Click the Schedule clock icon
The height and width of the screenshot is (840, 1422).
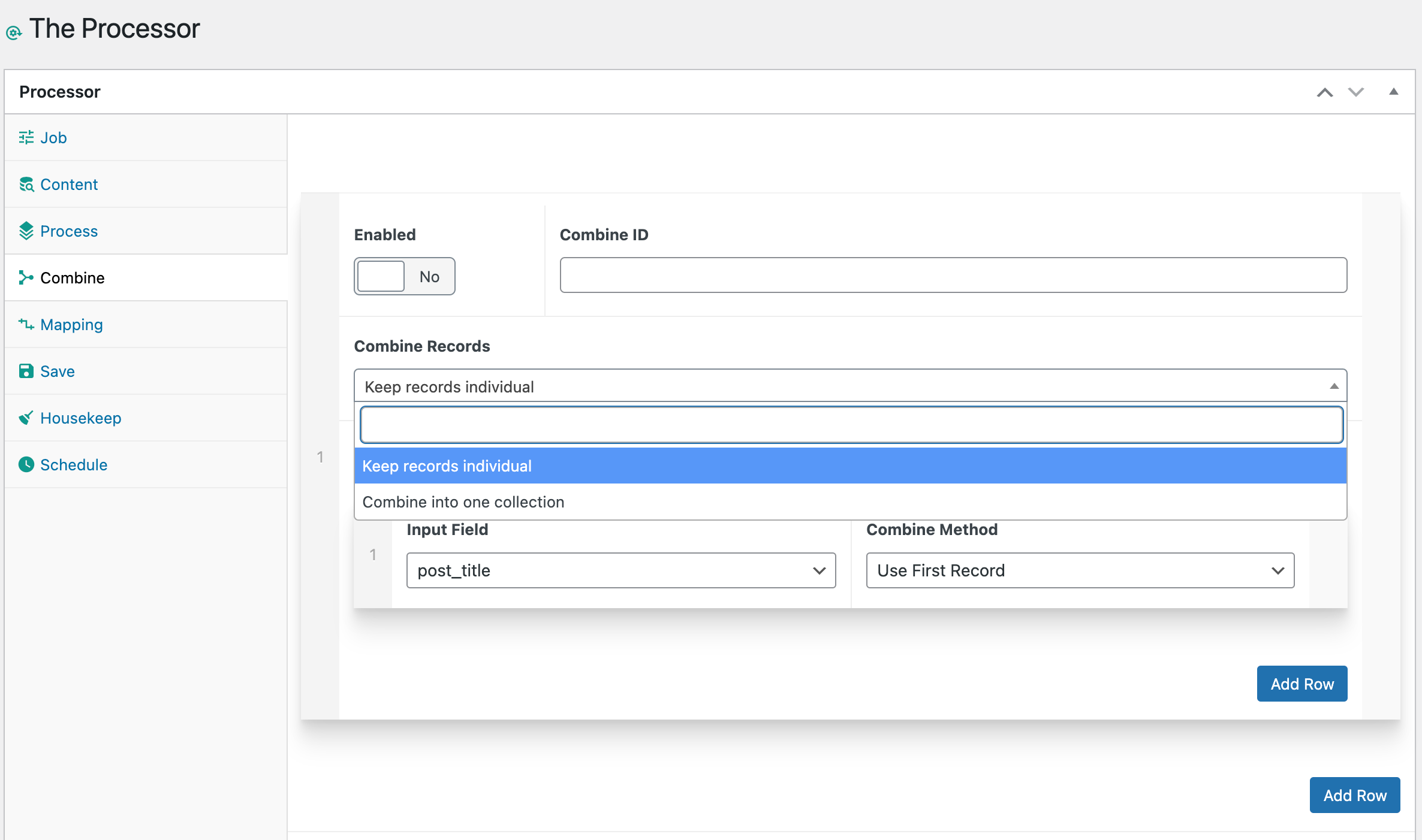coord(26,465)
